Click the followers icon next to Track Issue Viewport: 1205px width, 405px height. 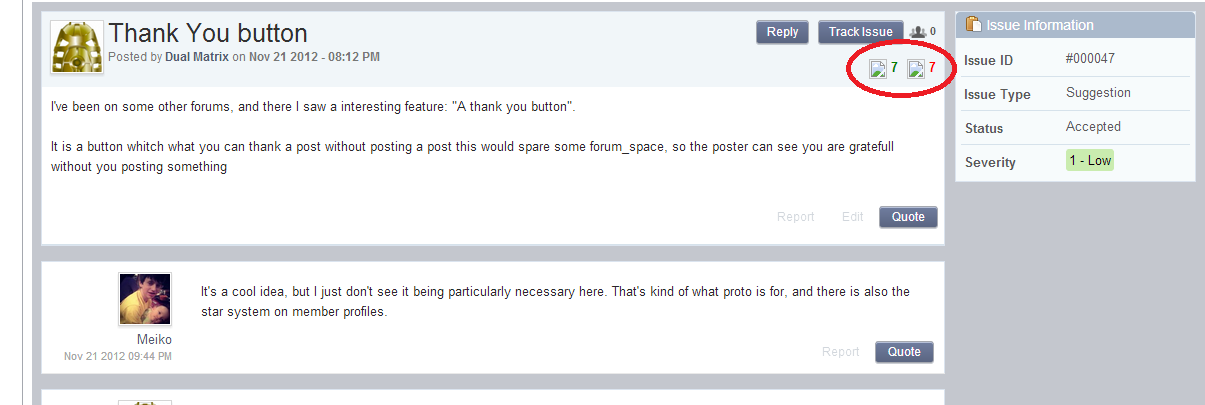(x=919, y=32)
